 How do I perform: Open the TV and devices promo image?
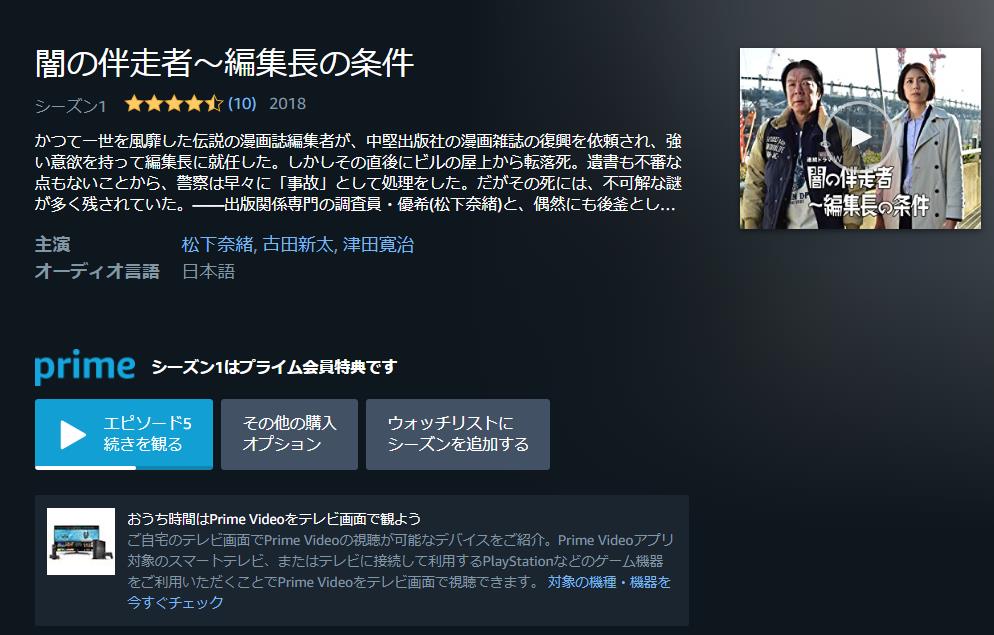point(81,541)
